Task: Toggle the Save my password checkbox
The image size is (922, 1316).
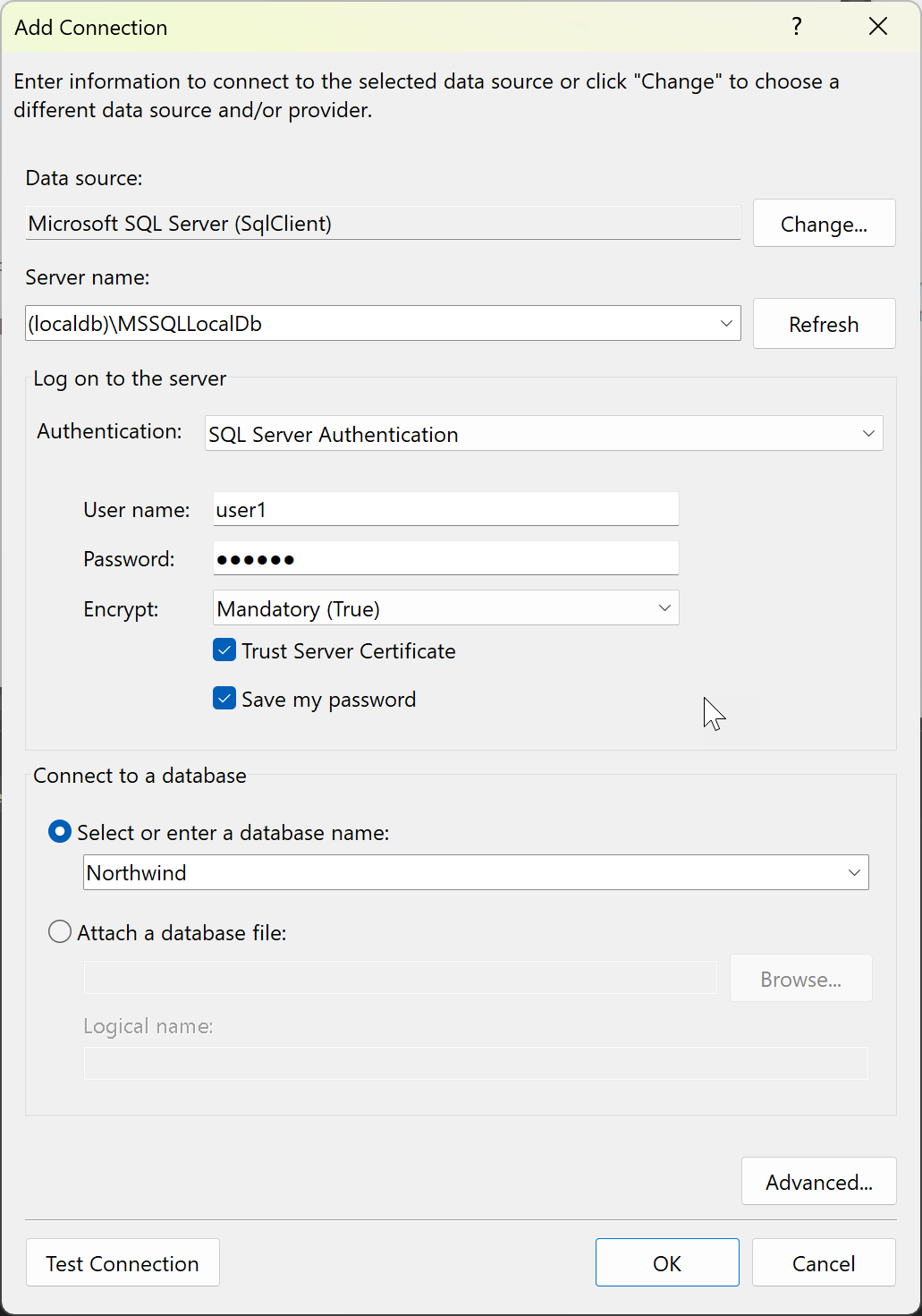Action: pos(224,699)
